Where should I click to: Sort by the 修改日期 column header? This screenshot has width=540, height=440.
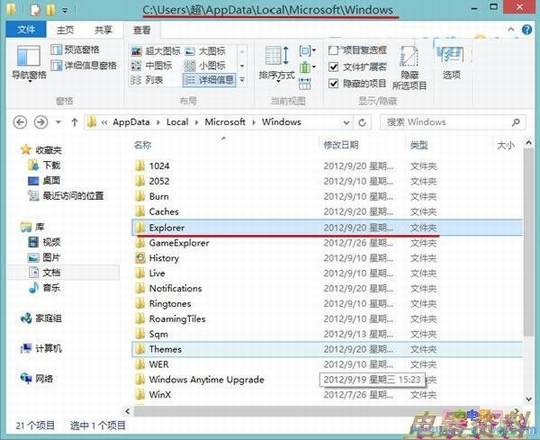[x=341, y=145]
